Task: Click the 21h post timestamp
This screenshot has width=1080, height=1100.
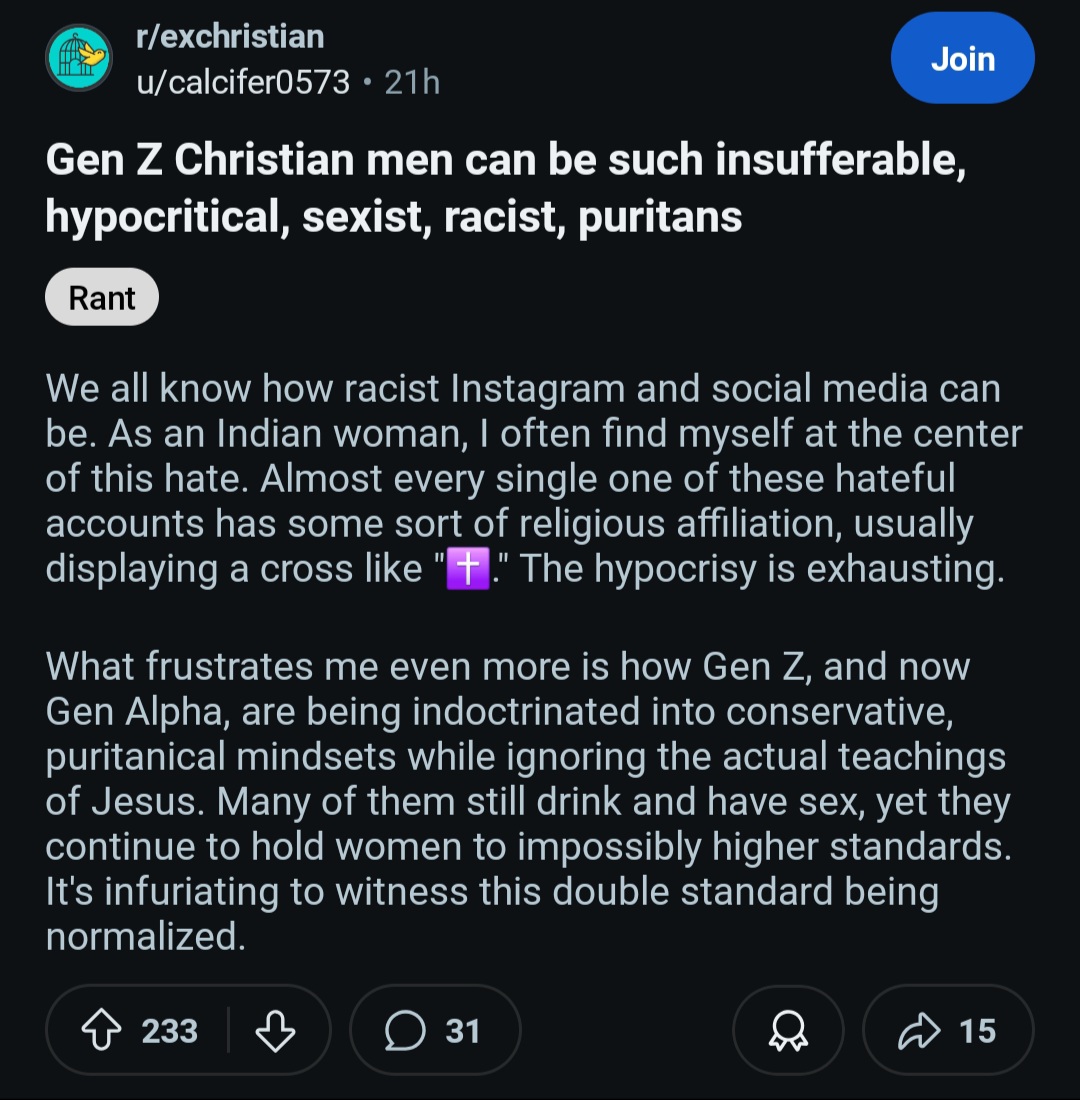Action: (413, 82)
